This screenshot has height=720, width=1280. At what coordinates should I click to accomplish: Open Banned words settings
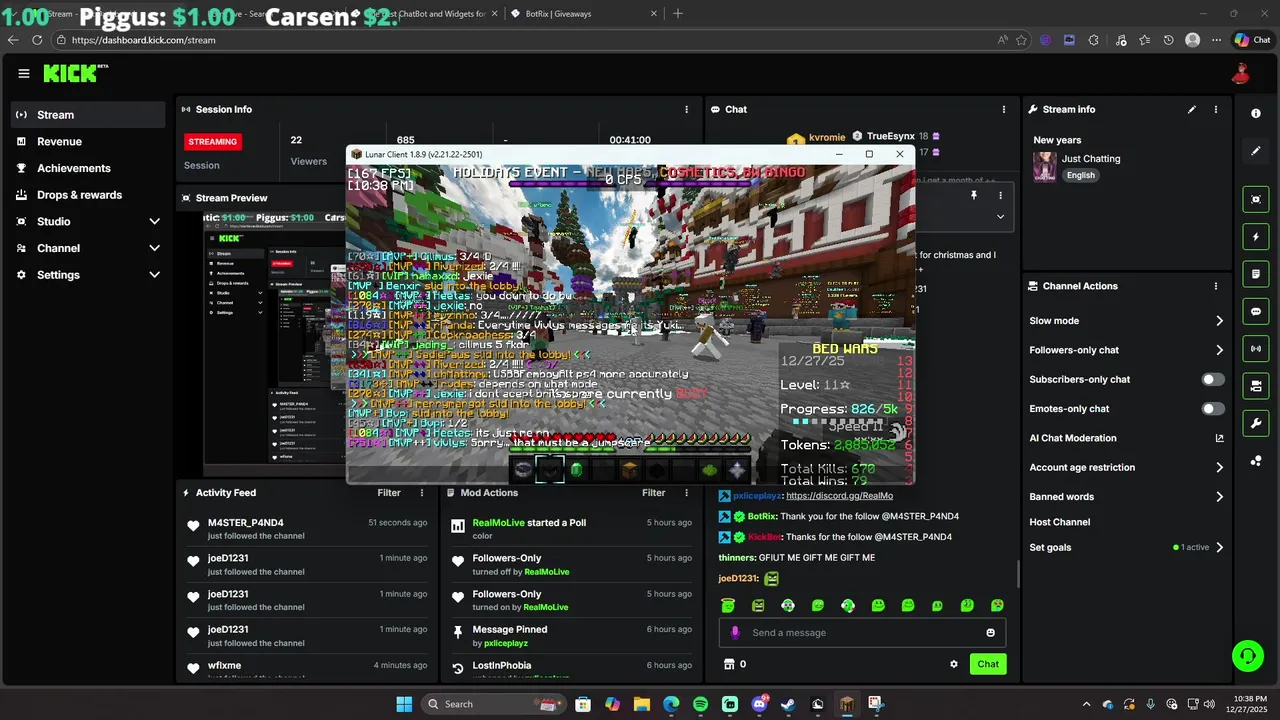(1127, 497)
